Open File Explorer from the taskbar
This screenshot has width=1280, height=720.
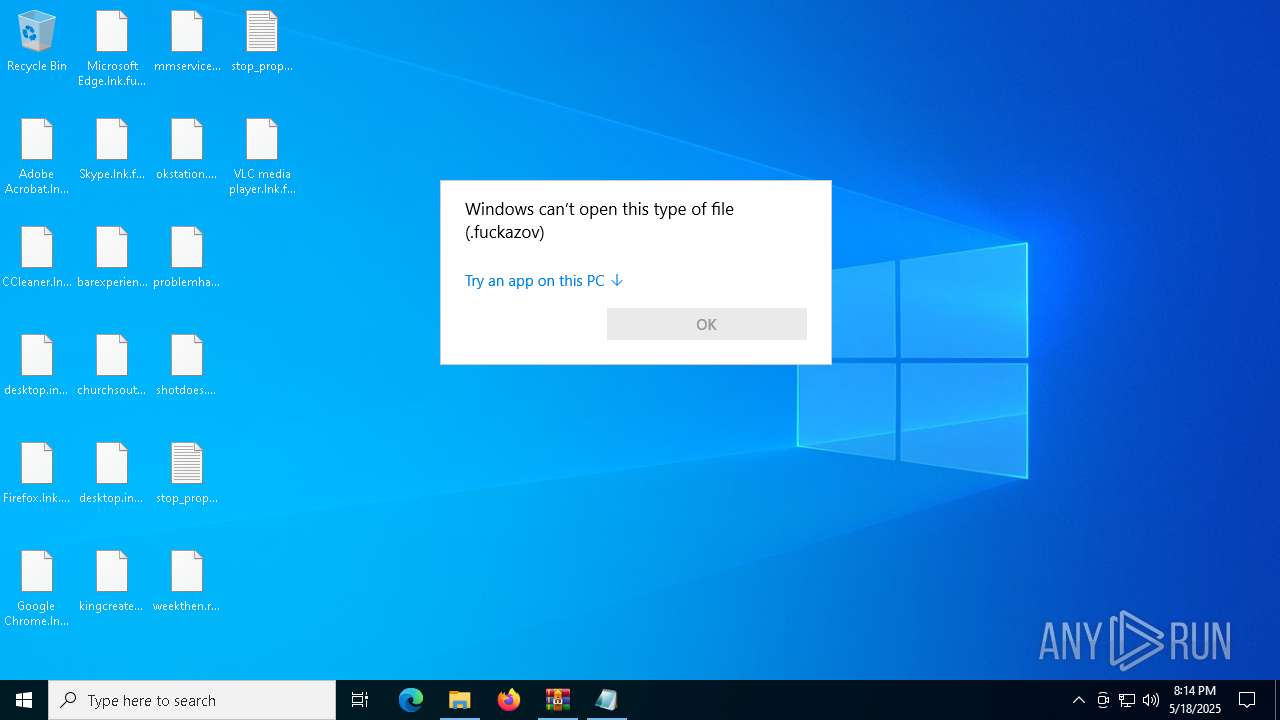tap(460, 700)
